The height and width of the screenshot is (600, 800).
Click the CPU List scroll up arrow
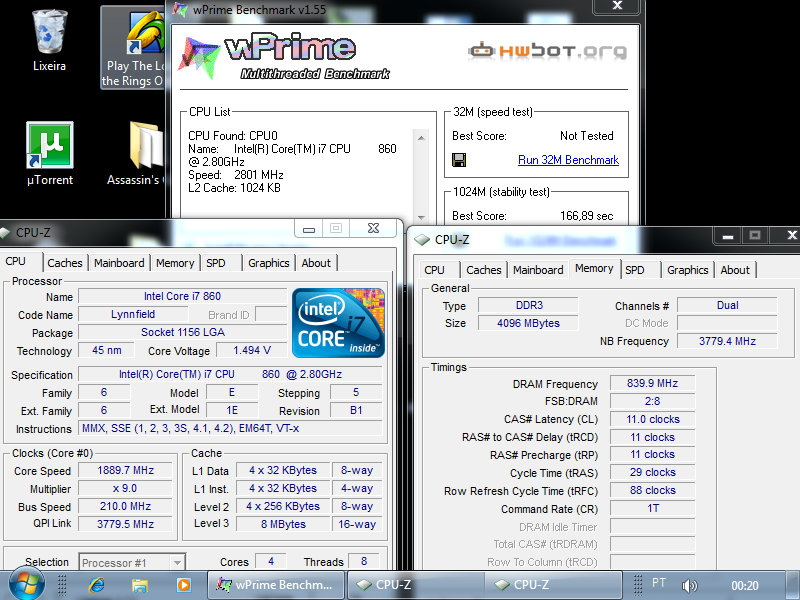(421, 138)
